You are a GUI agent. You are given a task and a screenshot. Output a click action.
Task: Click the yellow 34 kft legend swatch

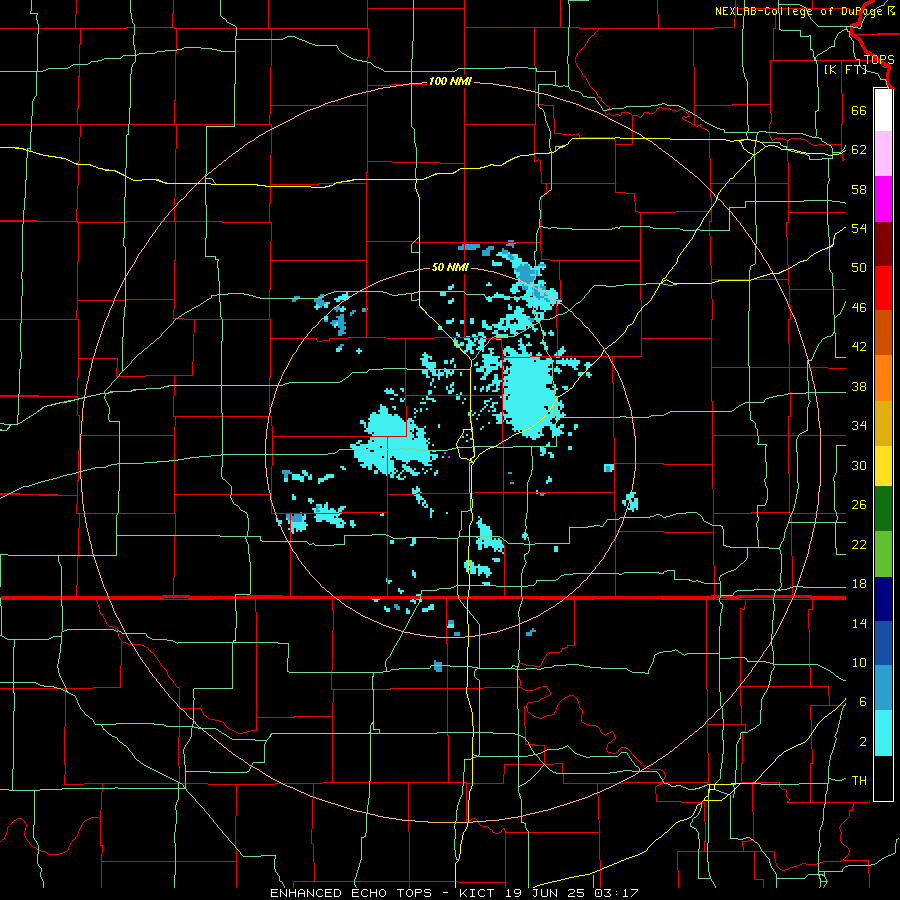(x=883, y=466)
